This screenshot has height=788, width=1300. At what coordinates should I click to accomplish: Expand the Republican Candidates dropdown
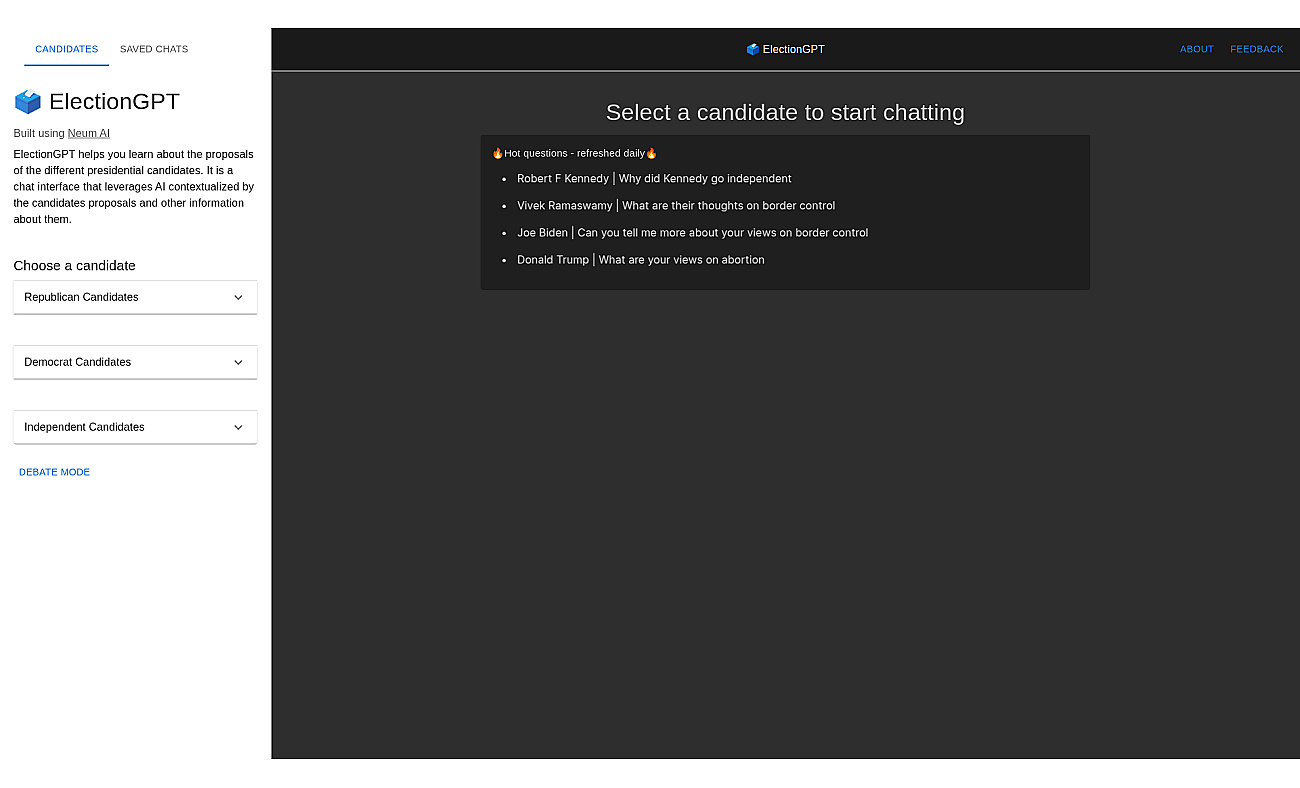pyautogui.click(x=135, y=297)
